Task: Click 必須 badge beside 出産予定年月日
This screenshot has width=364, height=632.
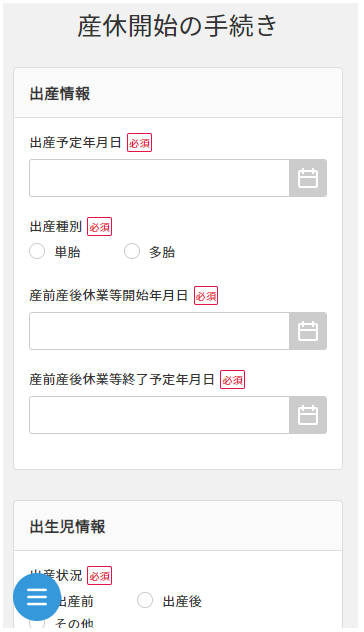Action: tap(139, 143)
